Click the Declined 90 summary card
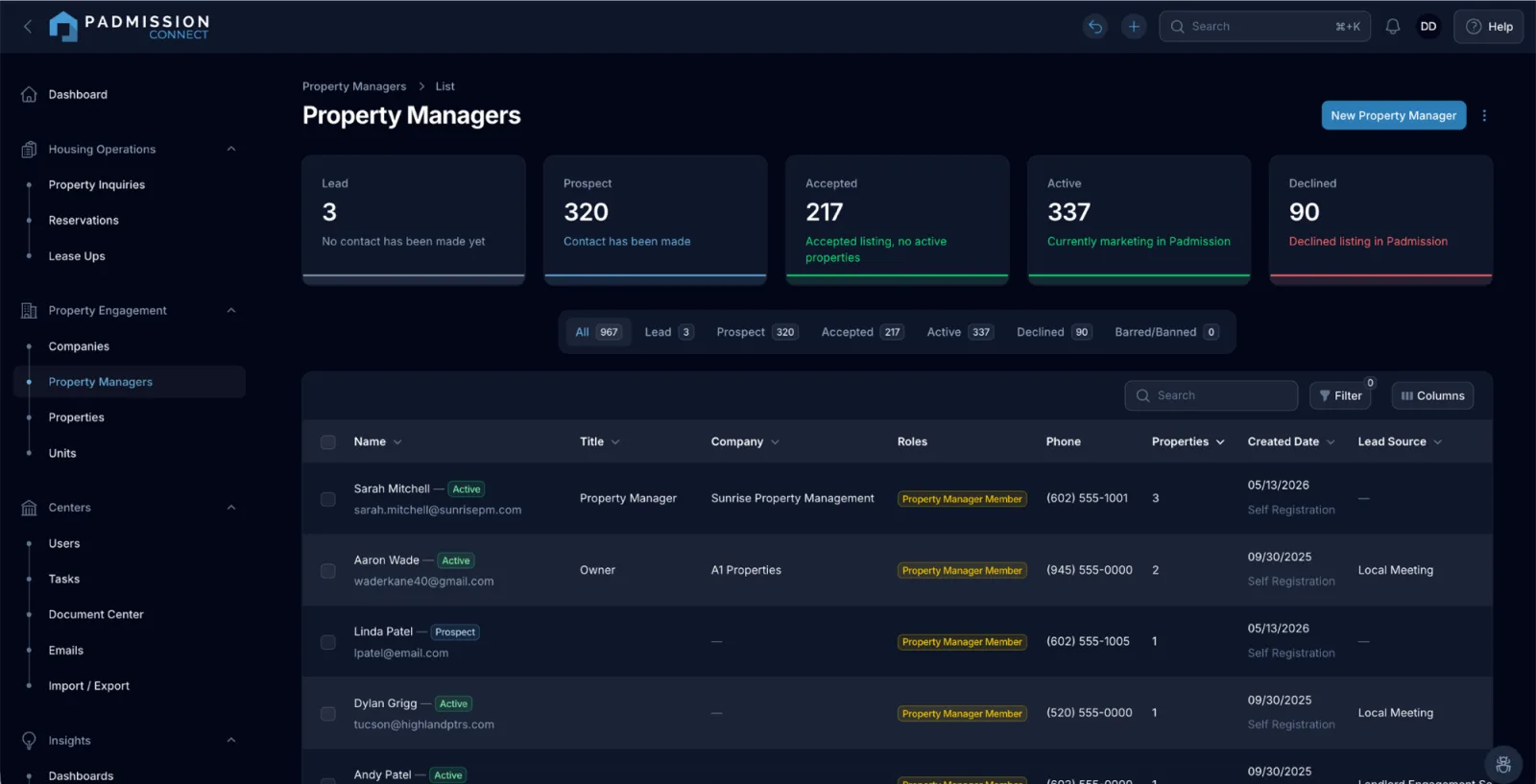This screenshot has height=784, width=1536. [1380, 220]
